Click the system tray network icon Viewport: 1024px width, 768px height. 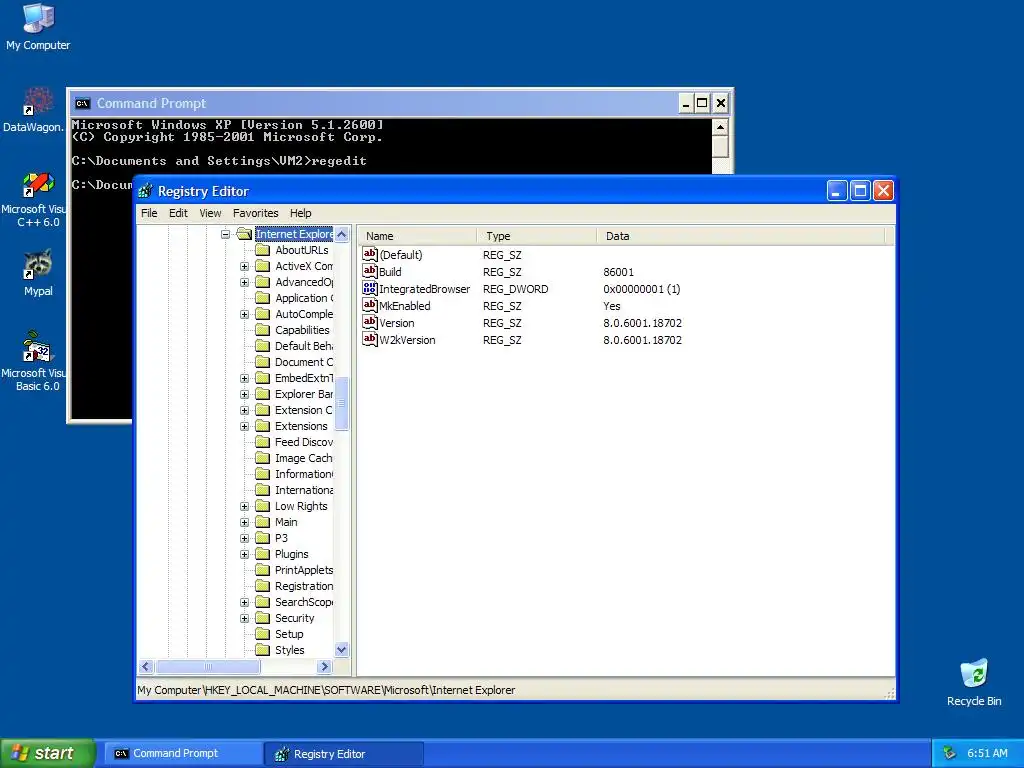[950, 753]
